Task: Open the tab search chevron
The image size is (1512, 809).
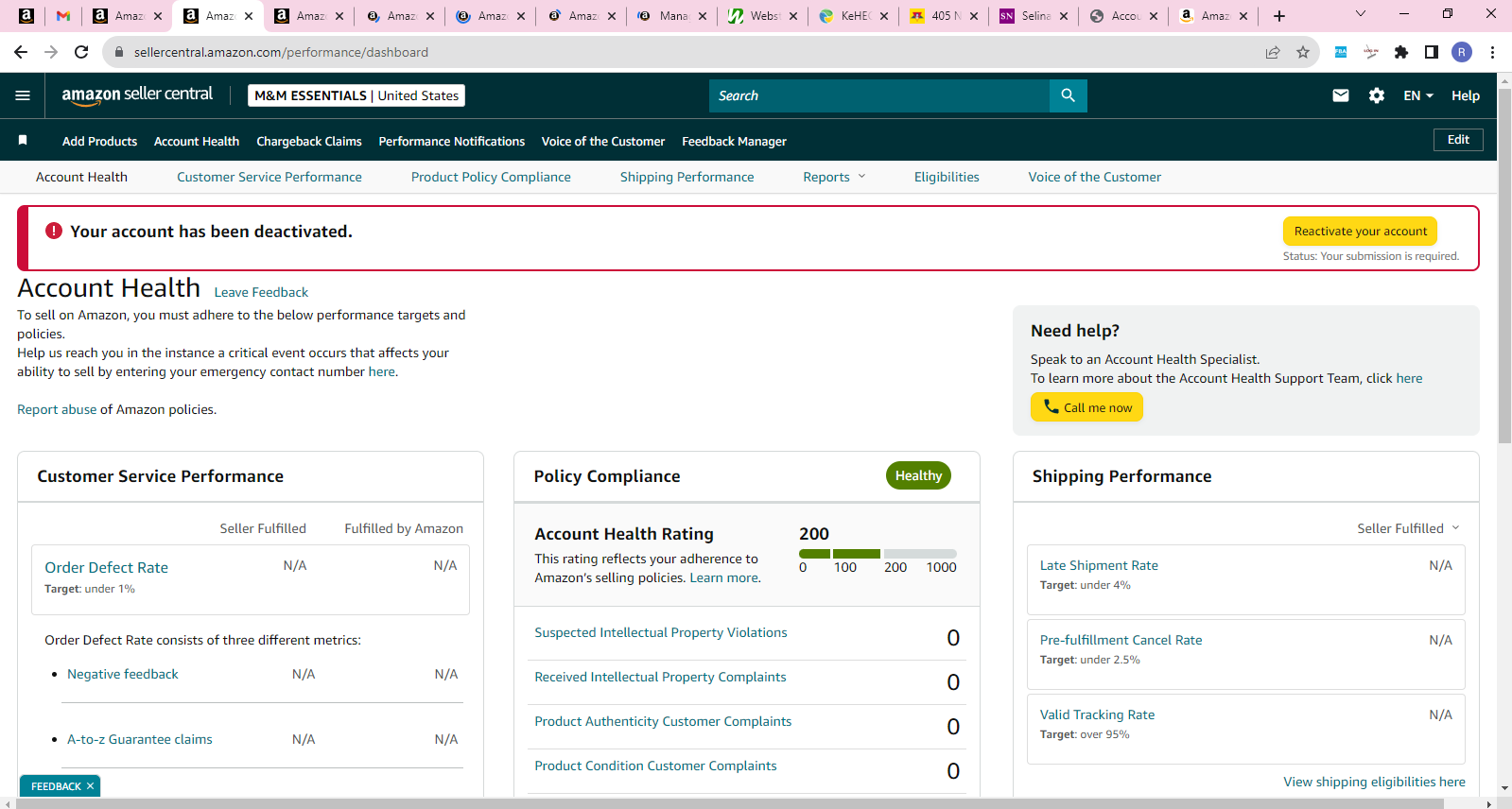Action: coord(1361,14)
